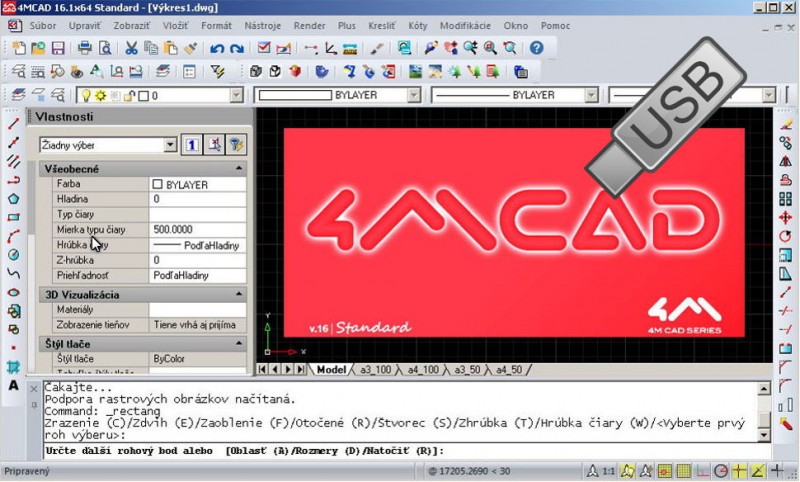Switch to the a3_100 layout tab
800x482 pixels.
(x=376, y=370)
